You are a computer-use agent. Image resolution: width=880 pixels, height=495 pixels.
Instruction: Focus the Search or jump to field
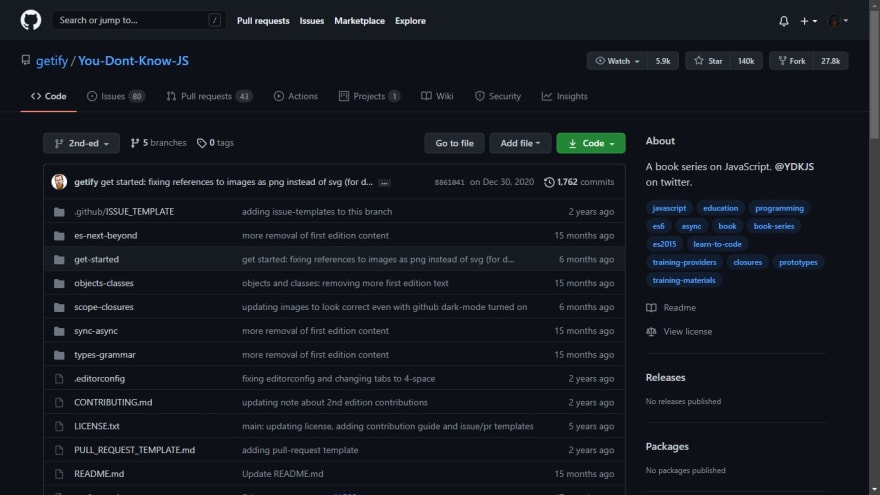[139, 20]
